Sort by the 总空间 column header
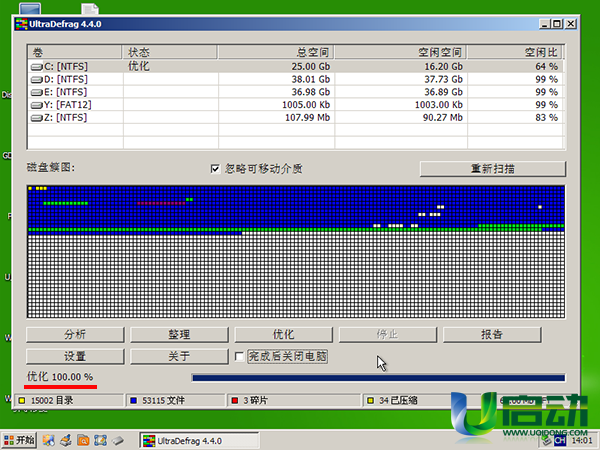600x450 pixels. (276, 52)
